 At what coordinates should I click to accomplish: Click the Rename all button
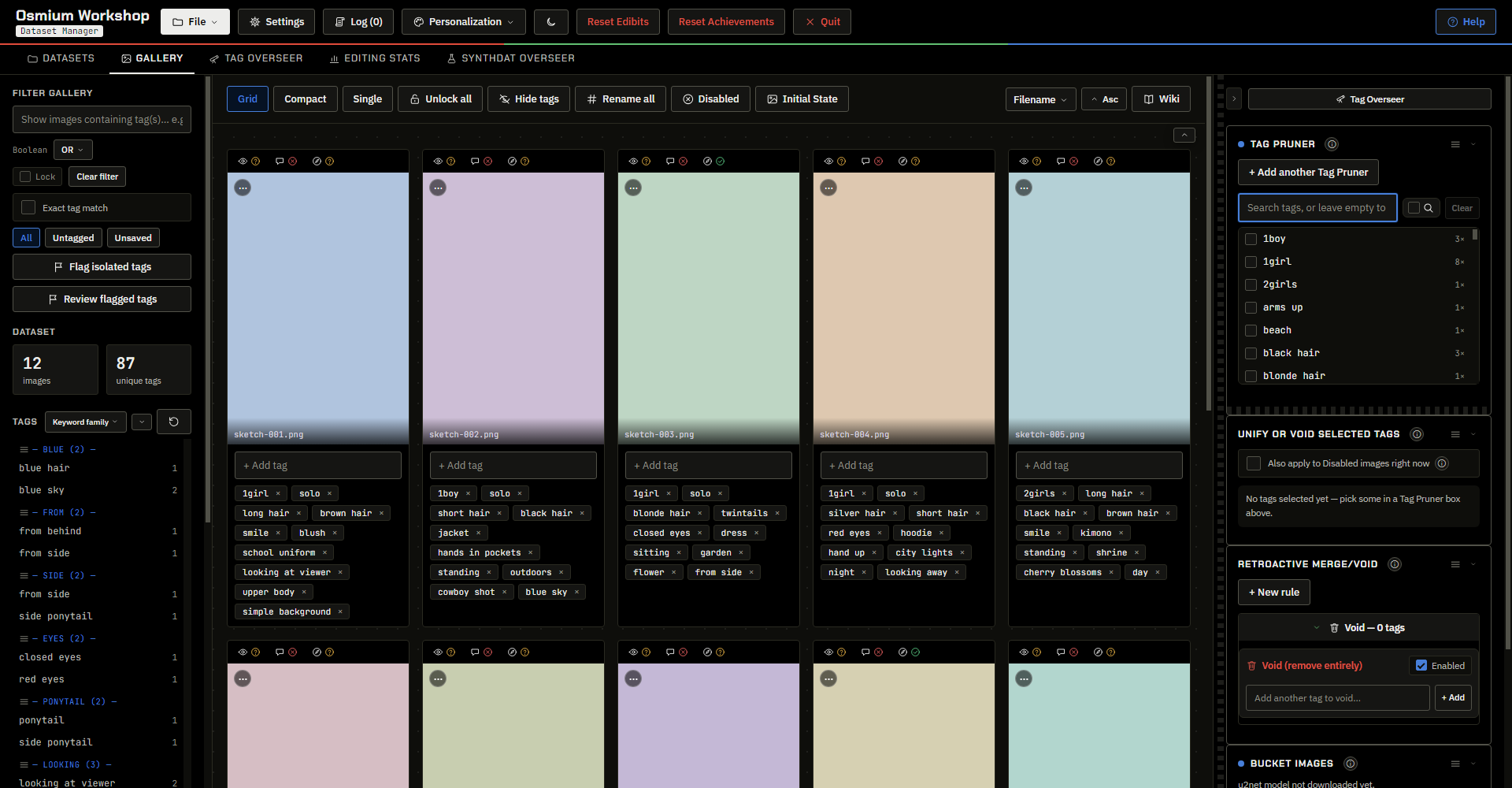pos(621,99)
